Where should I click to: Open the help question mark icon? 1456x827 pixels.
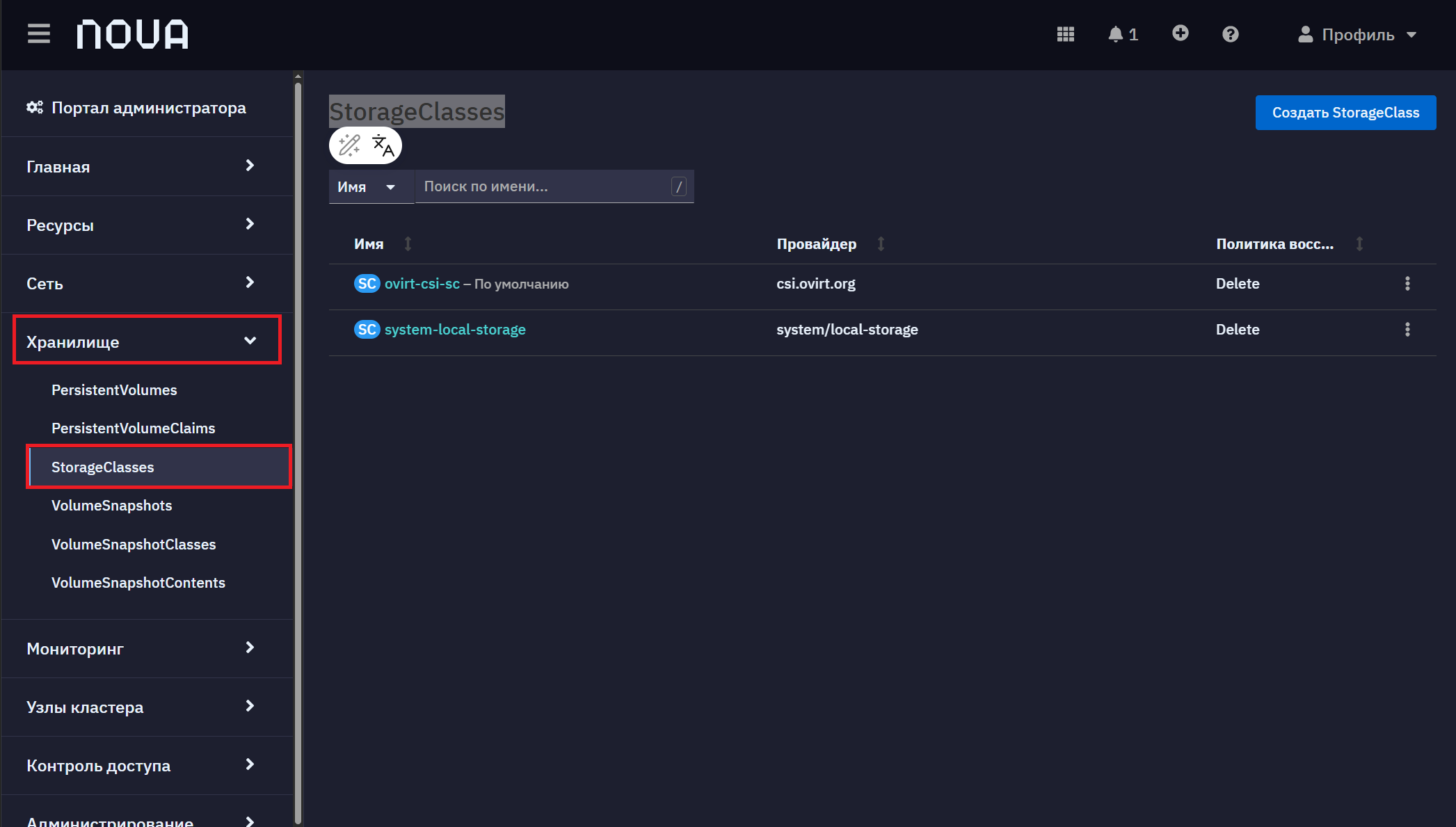[1230, 34]
